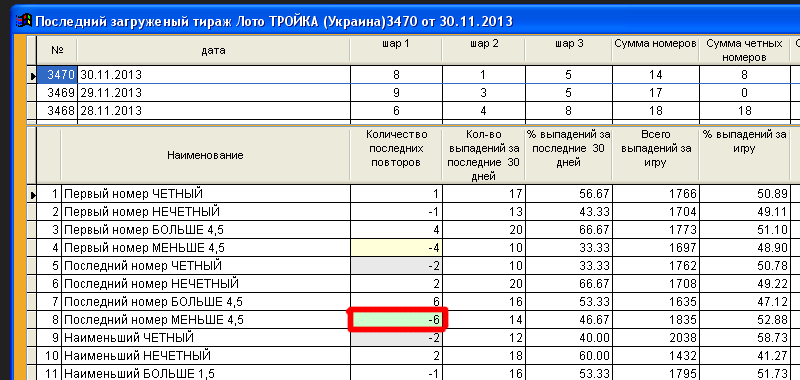Viewport: 800px width, 380px height.
Task: Click the Наименование column header
Action: click(x=205, y=155)
